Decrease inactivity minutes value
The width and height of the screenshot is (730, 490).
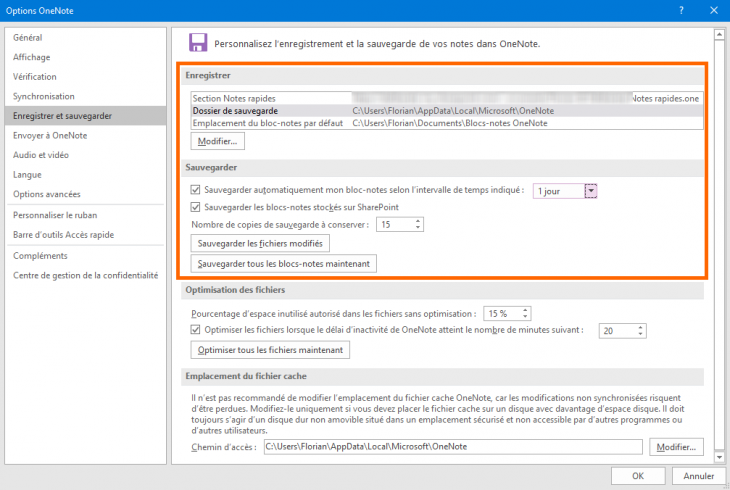pos(641,334)
